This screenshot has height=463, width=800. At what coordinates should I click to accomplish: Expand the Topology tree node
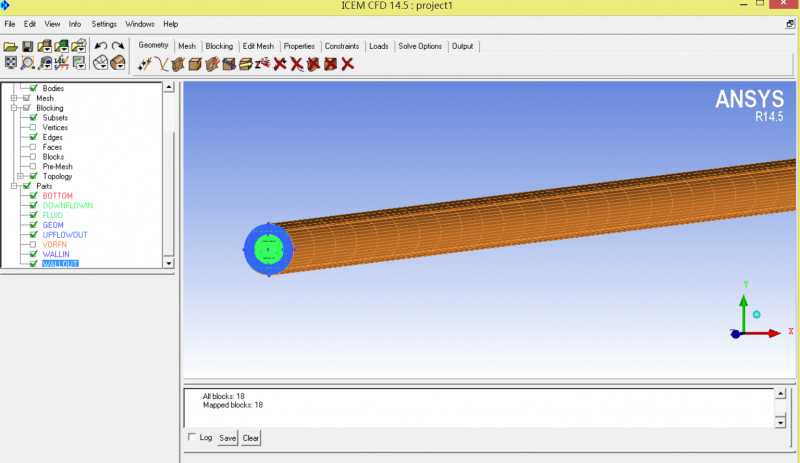coord(20,176)
